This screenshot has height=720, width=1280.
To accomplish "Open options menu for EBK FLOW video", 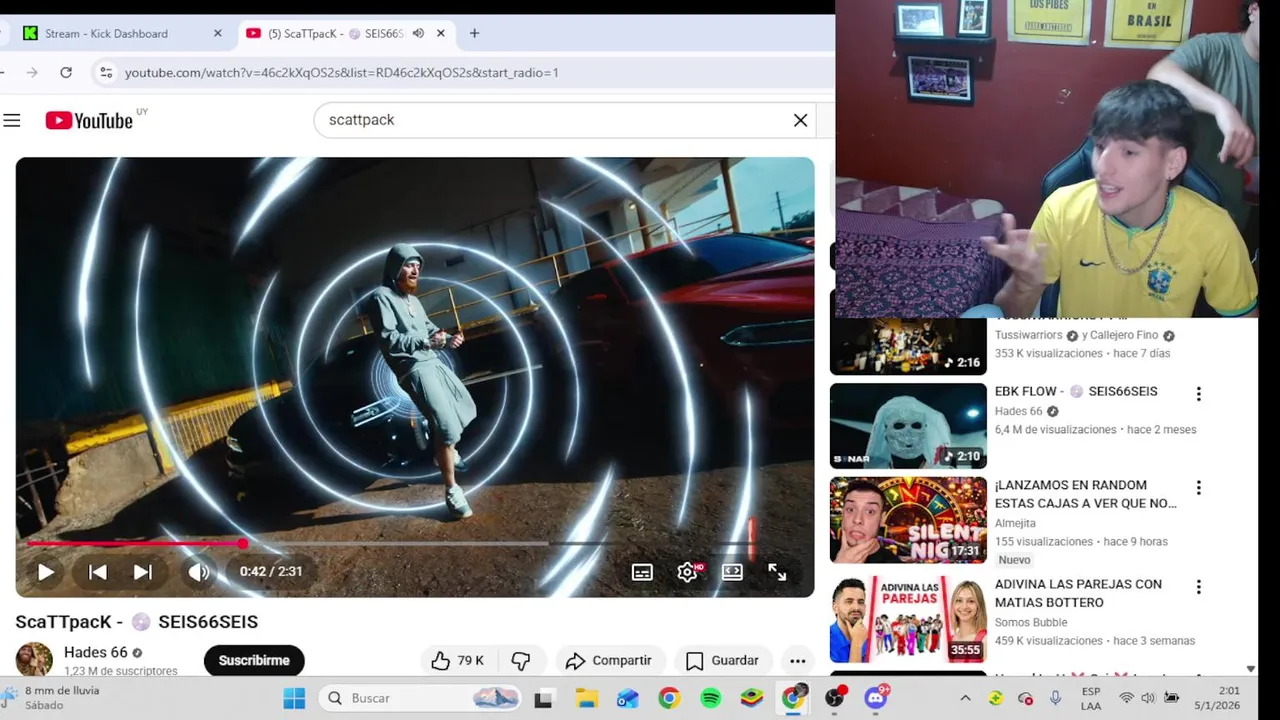I will pos(1198,394).
